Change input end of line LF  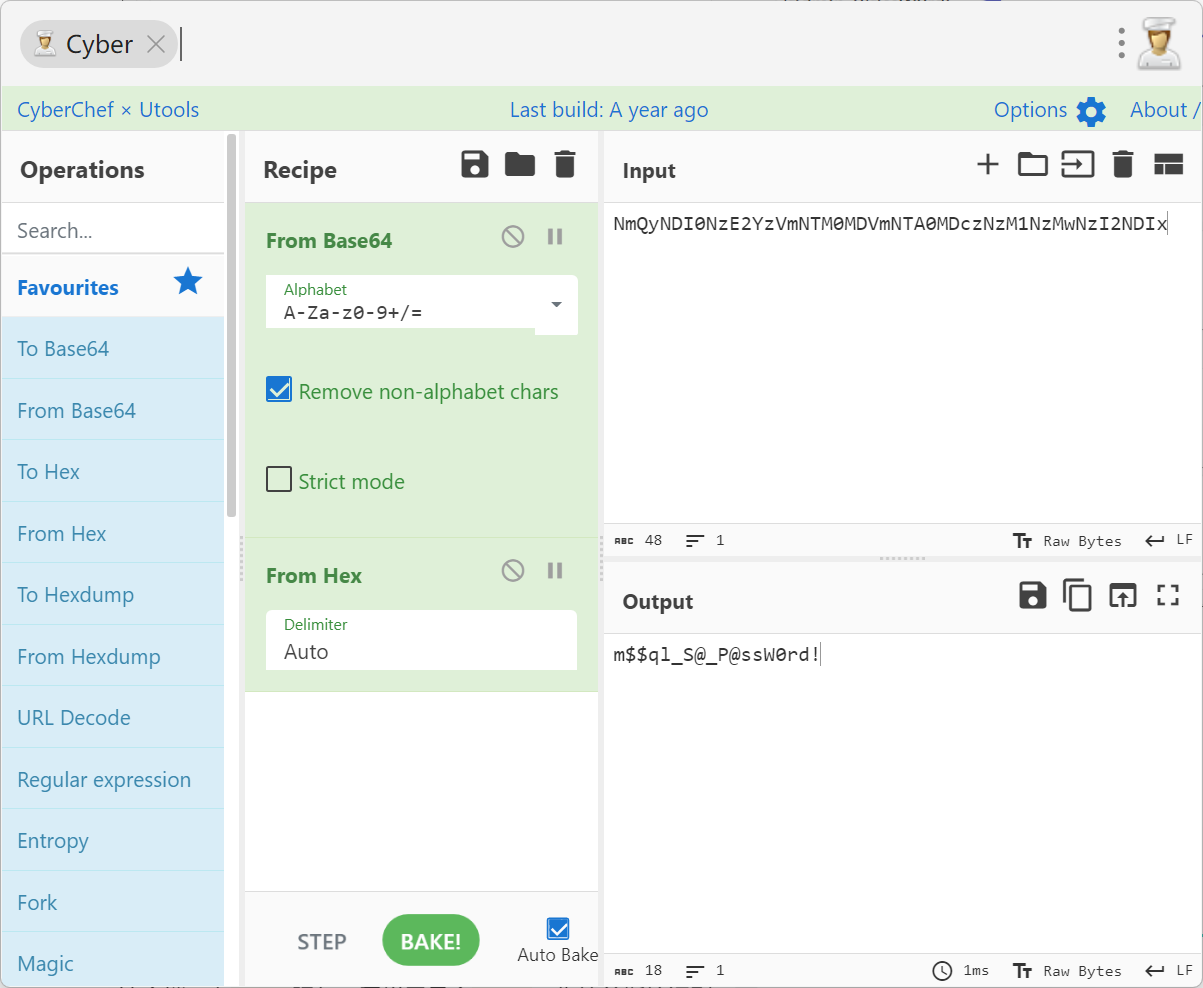click(x=1169, y=541)
